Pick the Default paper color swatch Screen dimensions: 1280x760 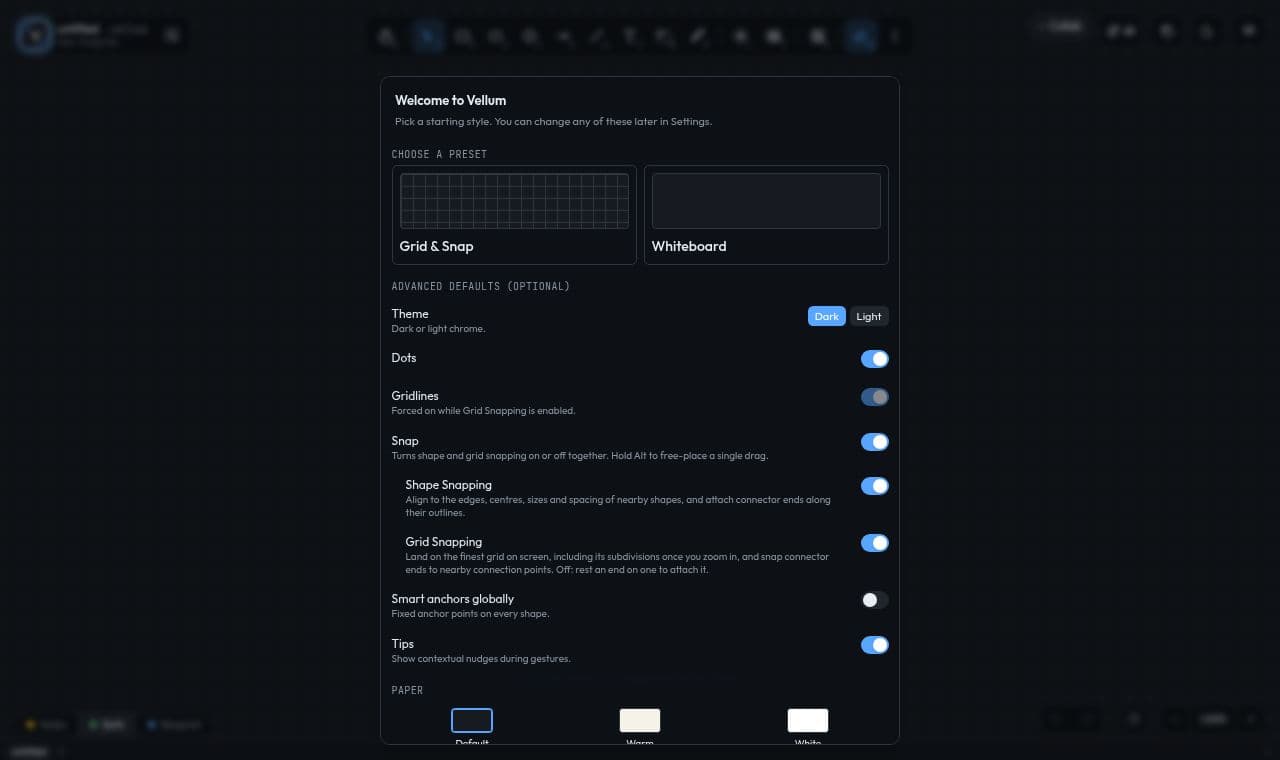click(x=472, y=720)
